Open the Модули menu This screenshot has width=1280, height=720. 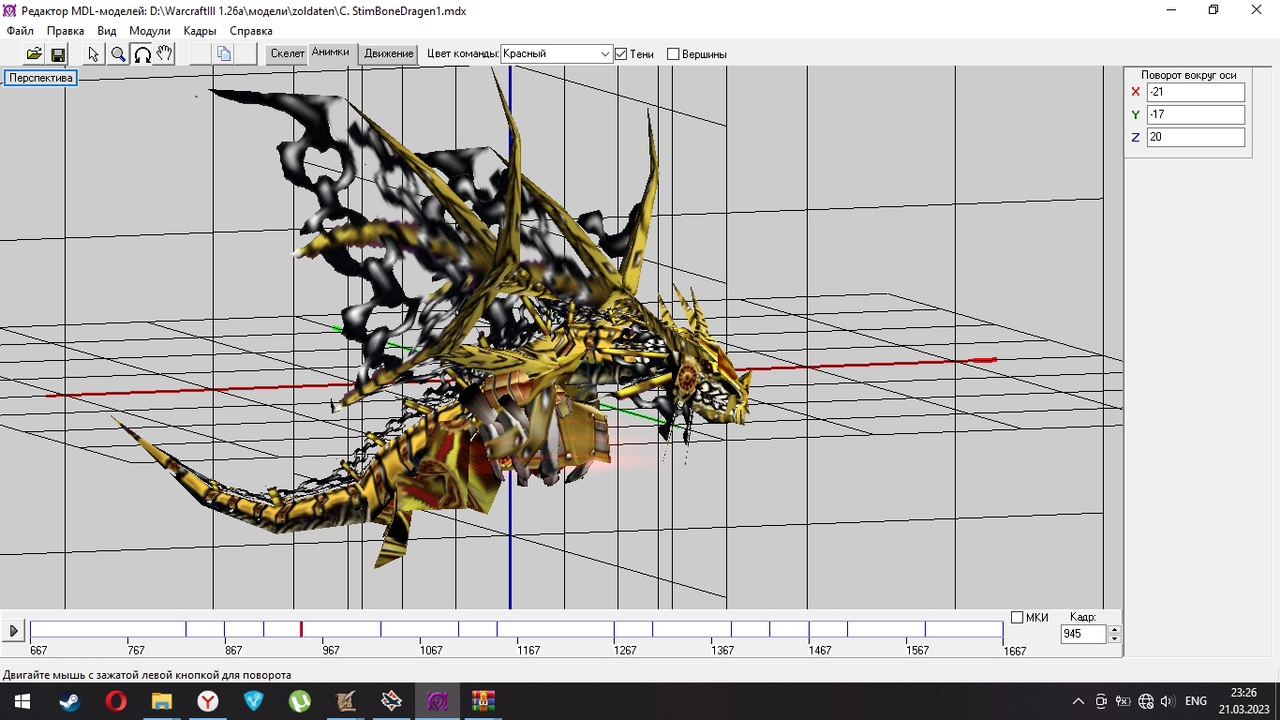150,31
